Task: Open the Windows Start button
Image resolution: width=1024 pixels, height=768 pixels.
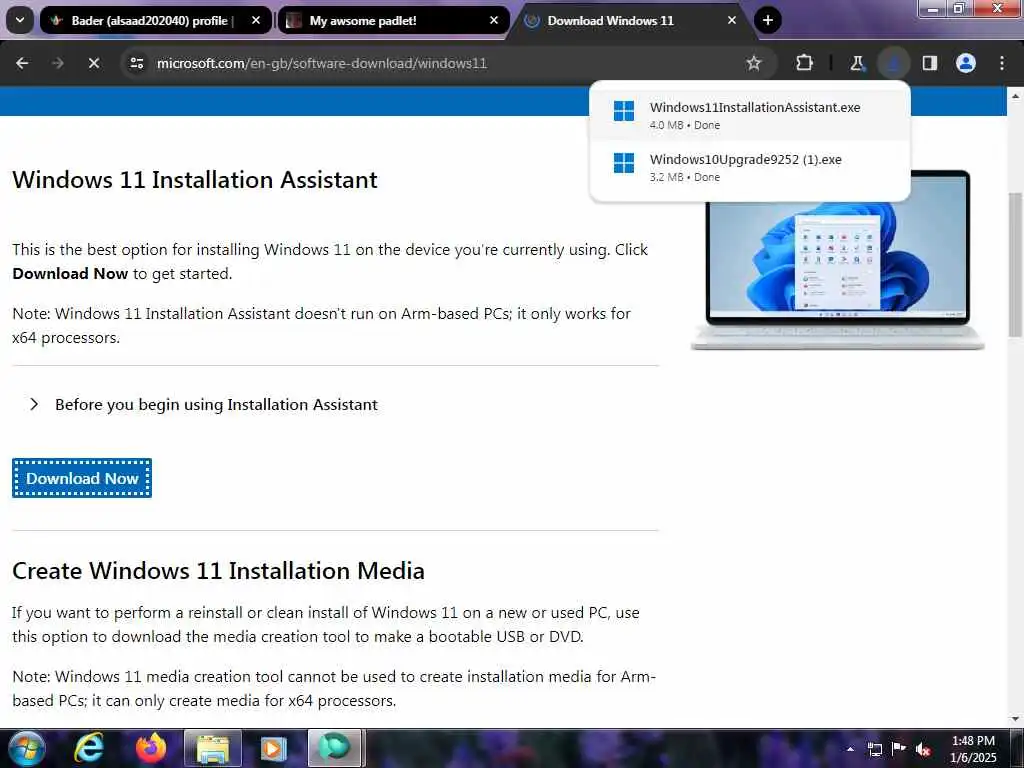Action: (x=25, y=748)
